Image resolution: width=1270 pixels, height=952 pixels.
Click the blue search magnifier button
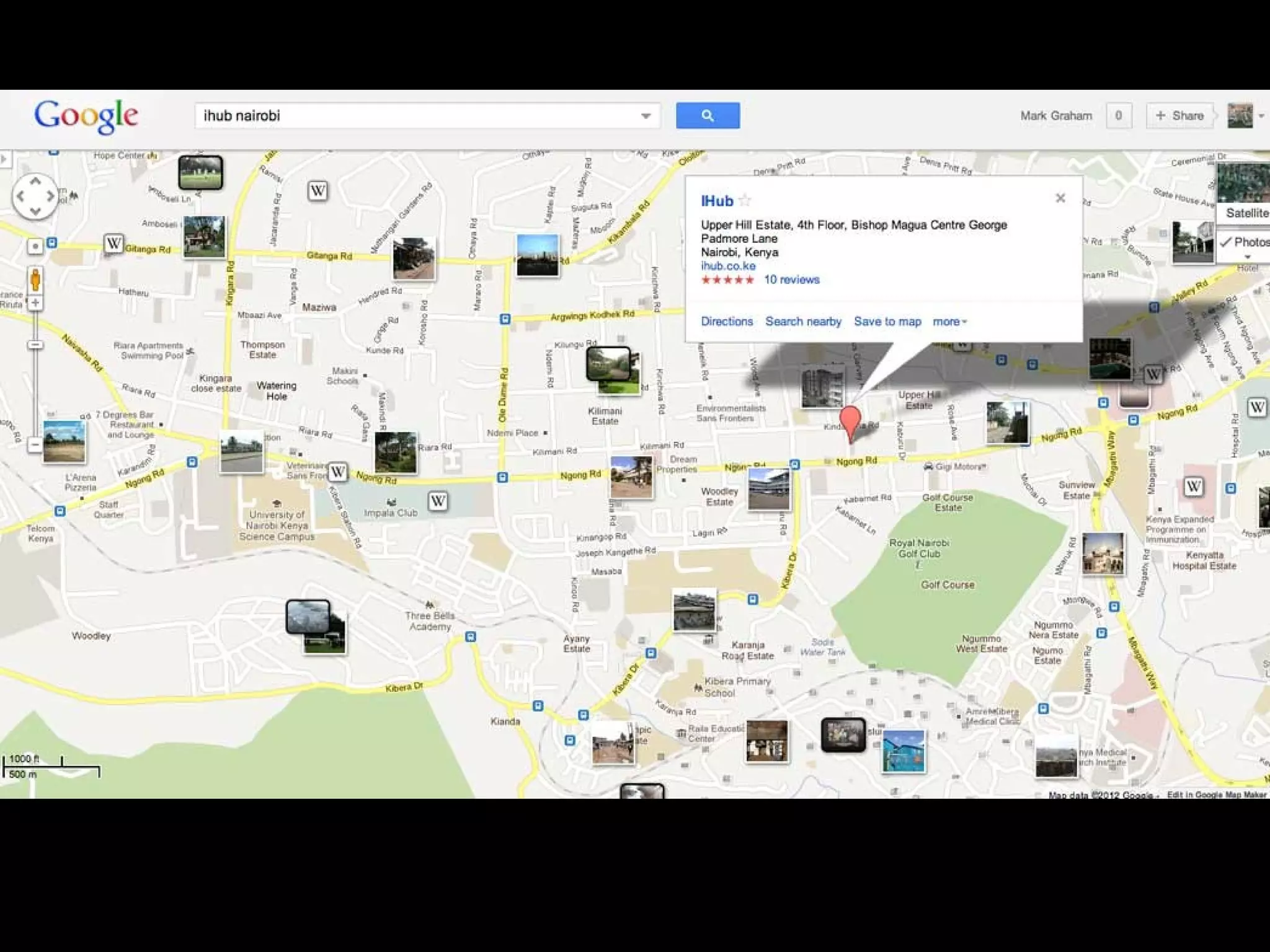707,115
